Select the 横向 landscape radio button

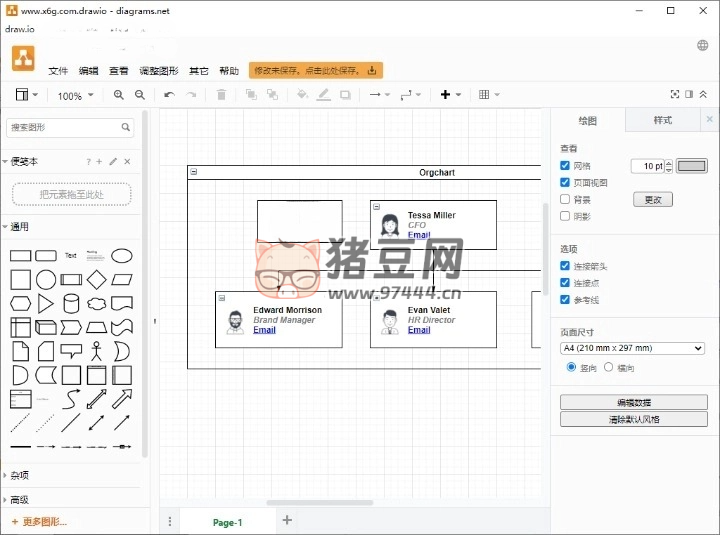pos(609,368)
